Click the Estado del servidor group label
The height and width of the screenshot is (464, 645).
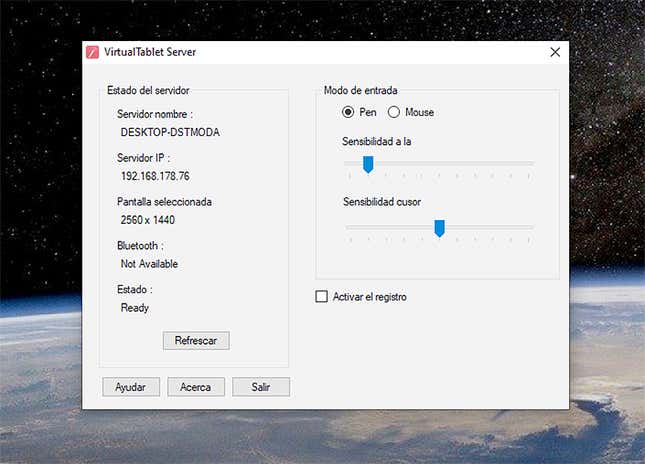pyautogui.click(x=148, y=90)
